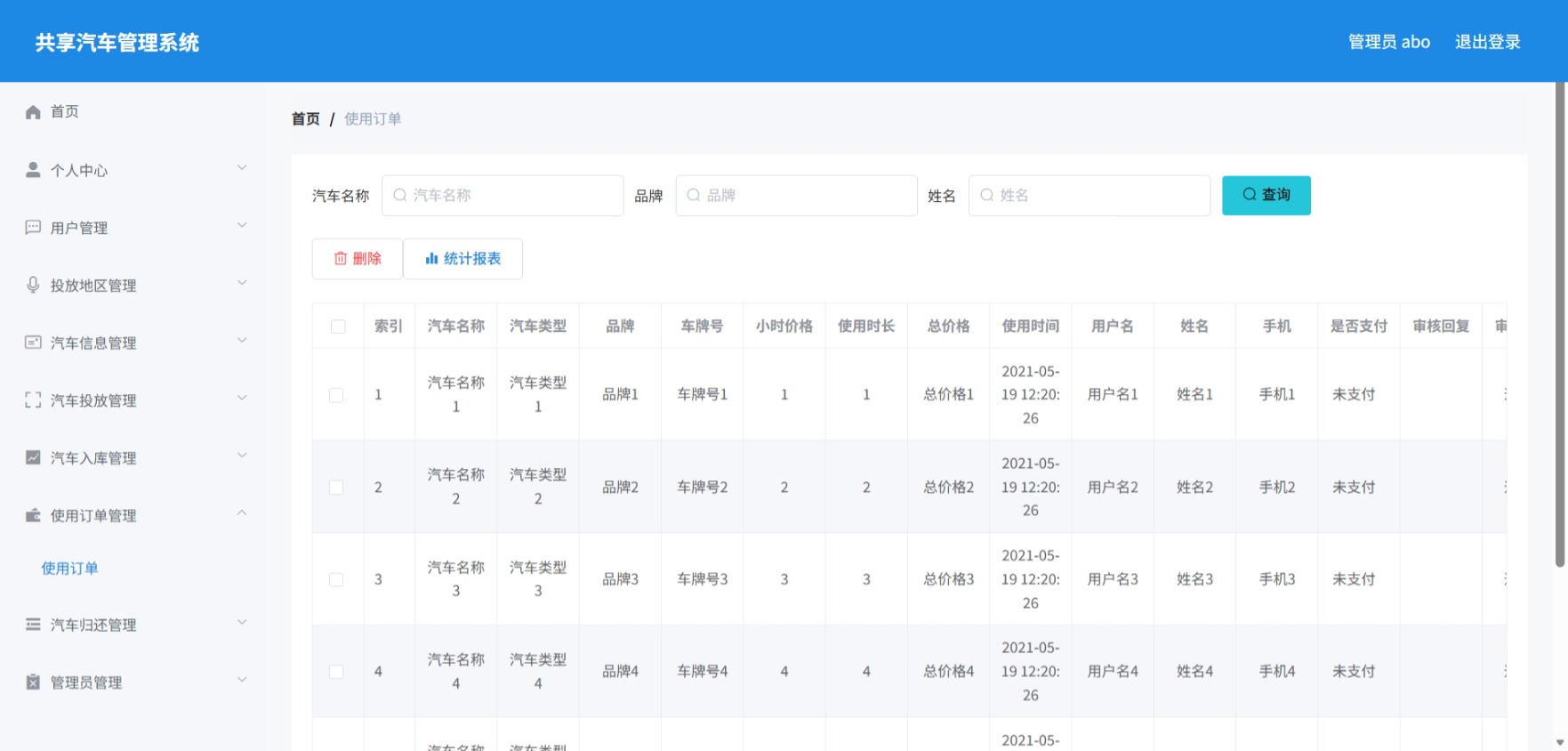
Task: Click the vertical page scrollbar thumb
Action: pos(1560,325)
